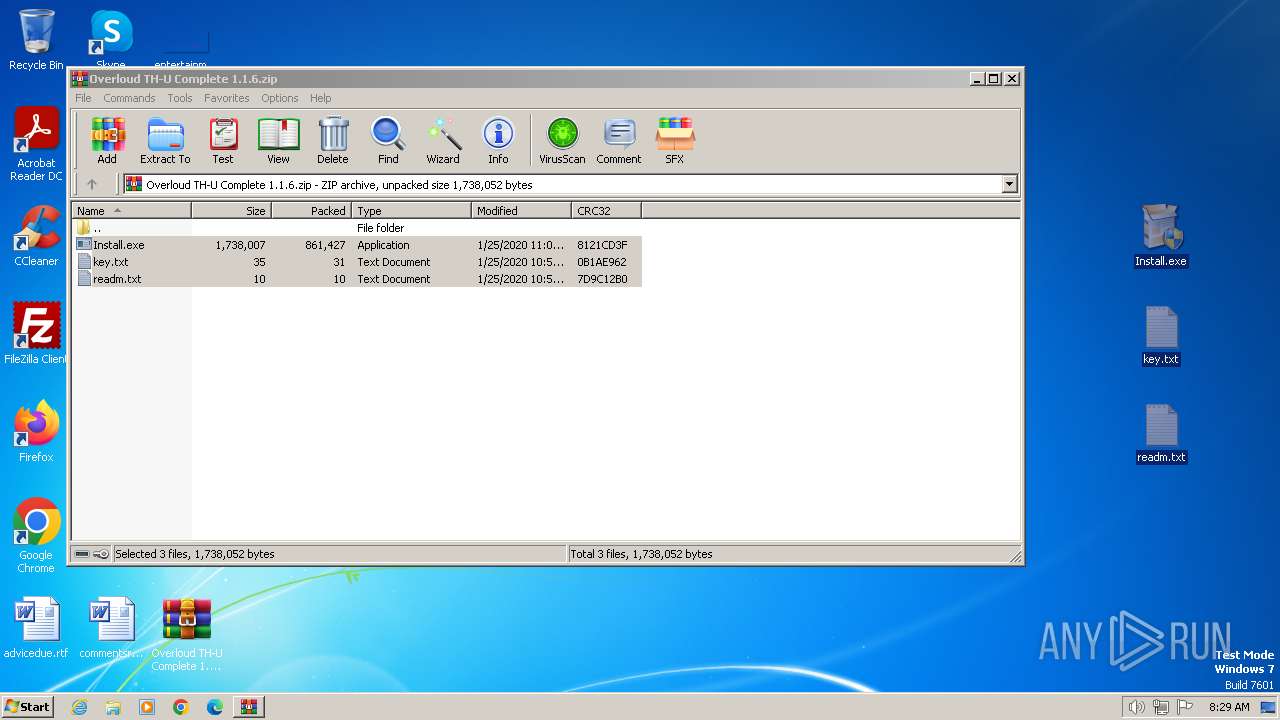This screenshot has height=720, width=1280.
Task: Click the WinRAR taskbar button
Action: pyautogui.click(x=248, y=707)
